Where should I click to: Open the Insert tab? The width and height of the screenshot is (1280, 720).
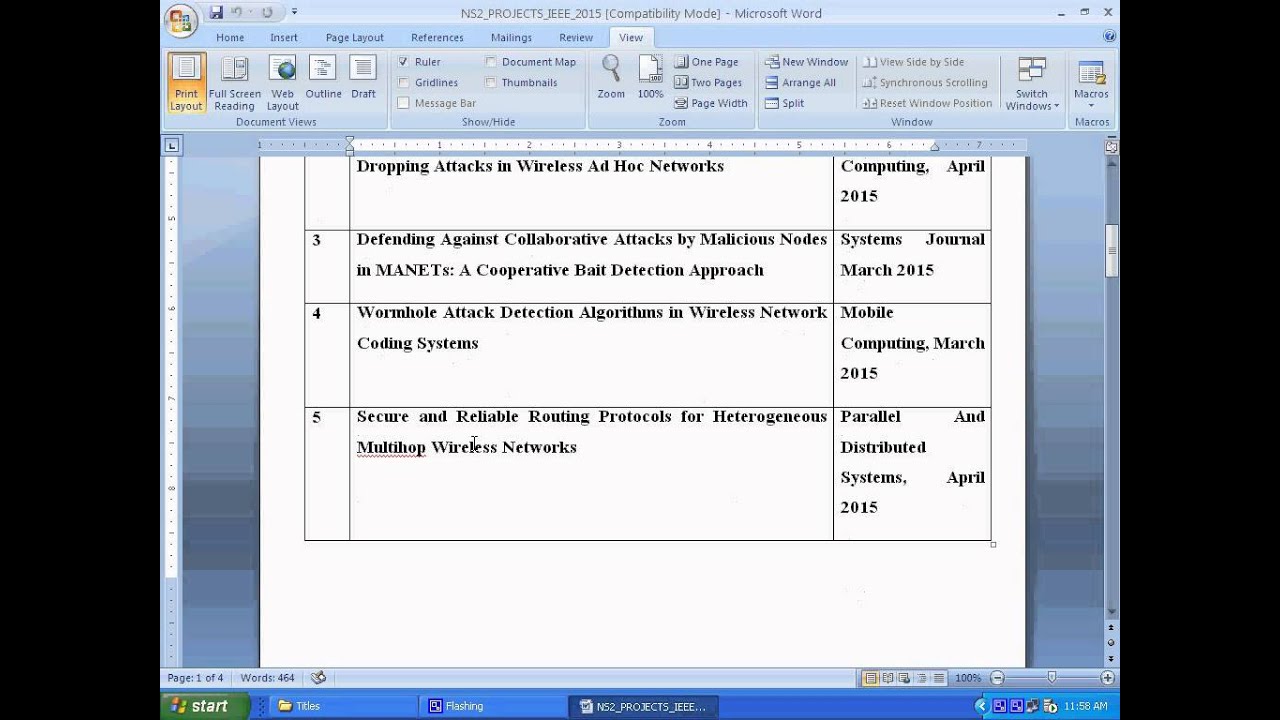283,37
